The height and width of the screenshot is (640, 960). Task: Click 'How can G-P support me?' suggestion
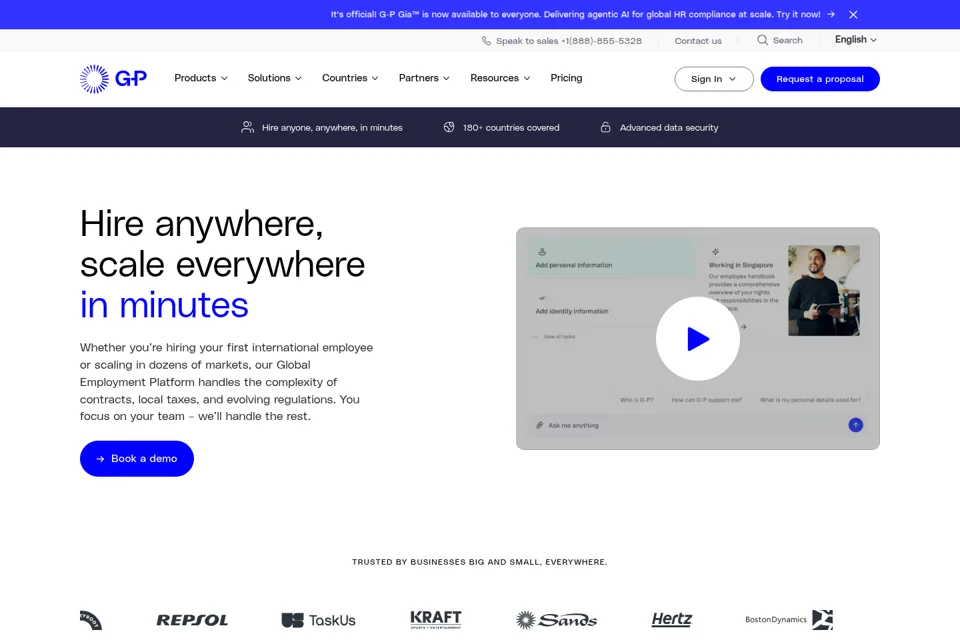707,400
